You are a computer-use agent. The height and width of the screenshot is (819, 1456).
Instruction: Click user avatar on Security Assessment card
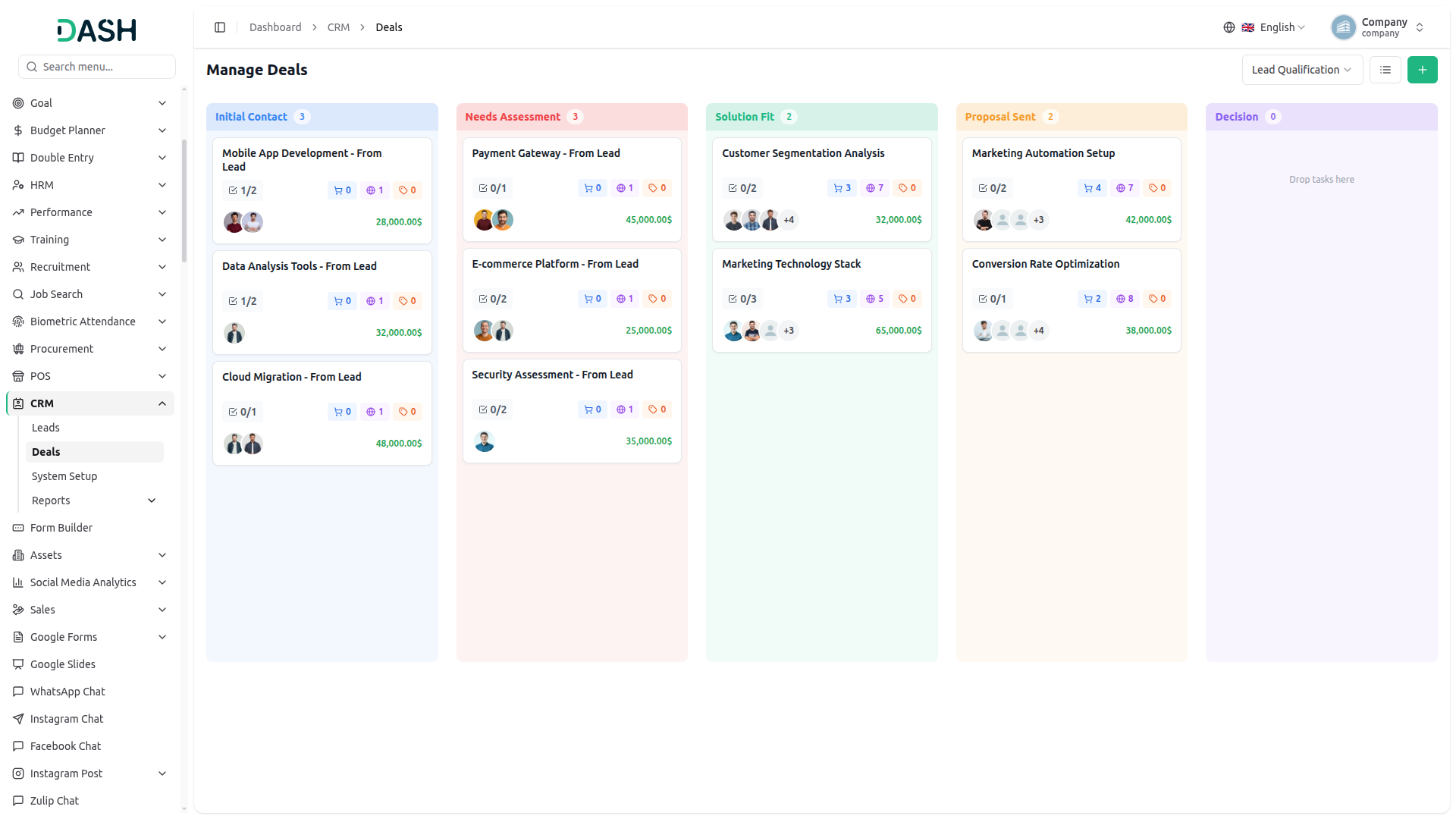click(484, 441)
